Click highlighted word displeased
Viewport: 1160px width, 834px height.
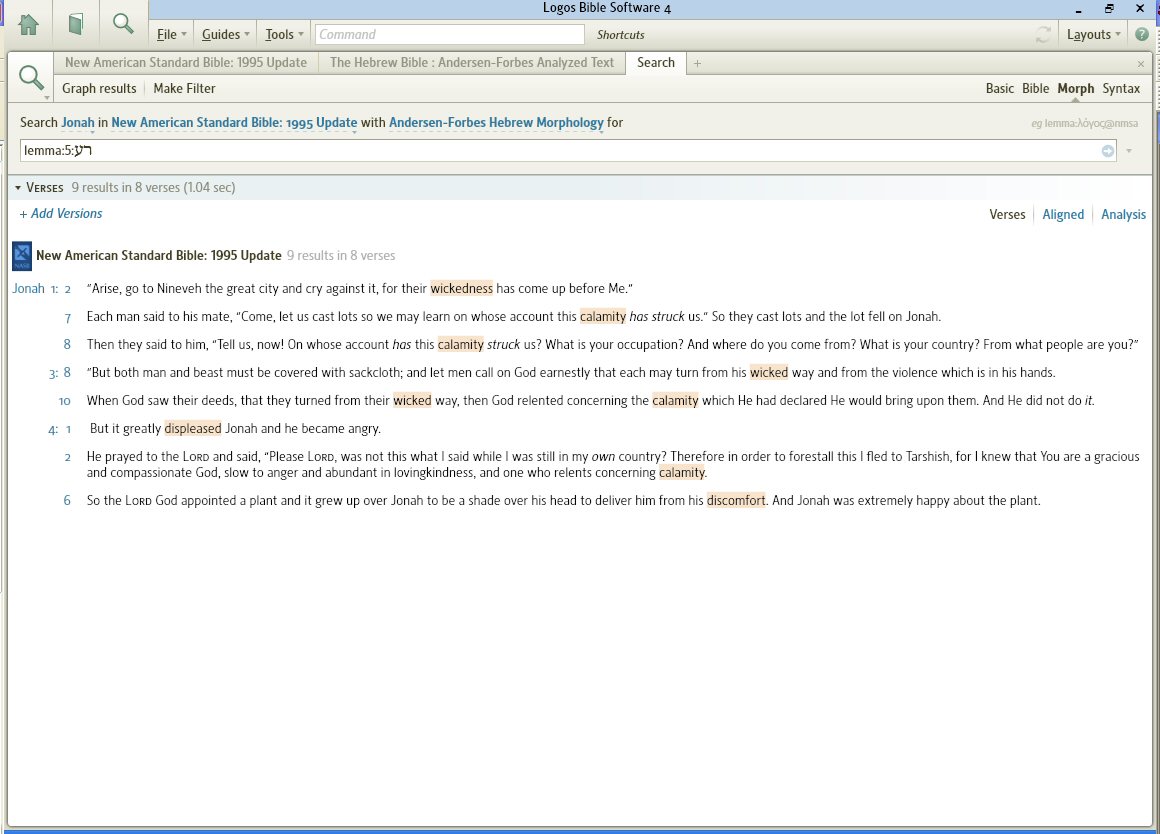click(x=192, y=428)
